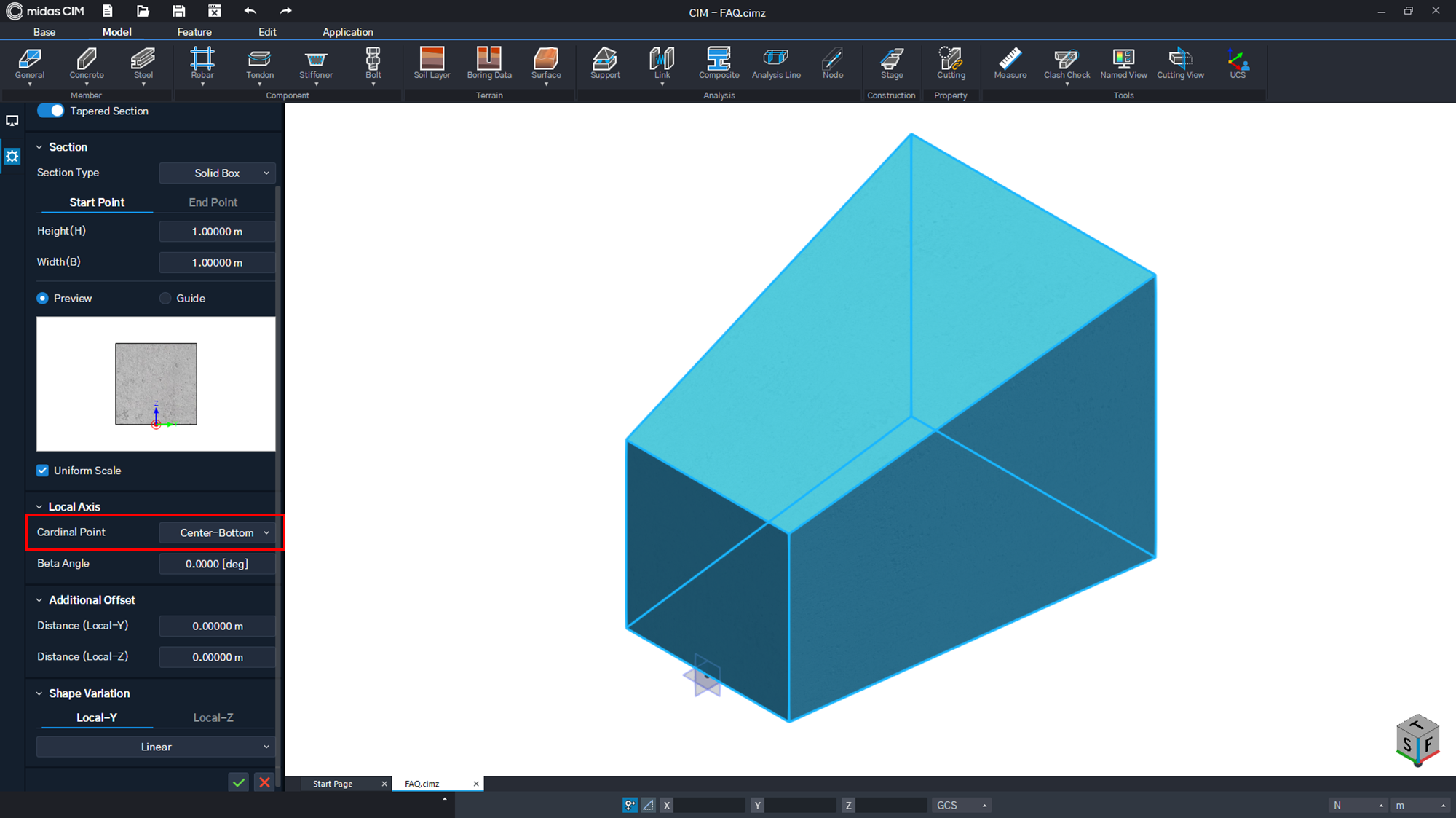Open the UCS tool

1238,64
